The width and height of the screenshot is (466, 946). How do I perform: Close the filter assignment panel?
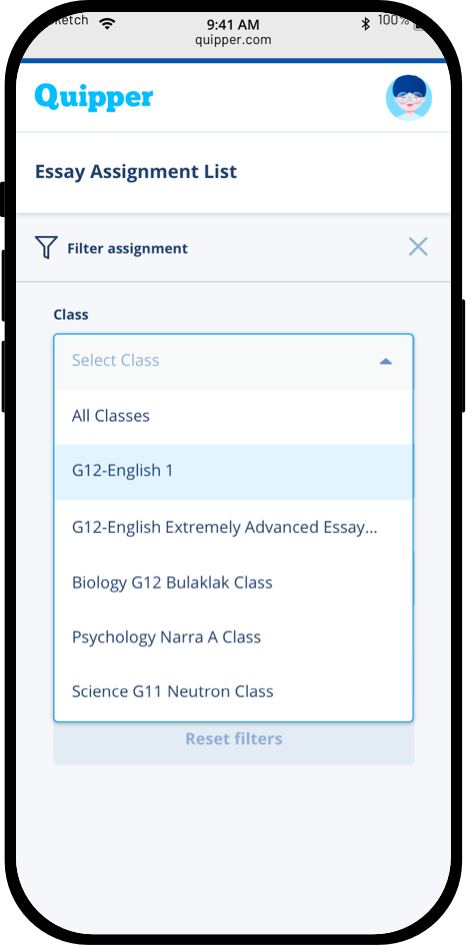[418, 247]
